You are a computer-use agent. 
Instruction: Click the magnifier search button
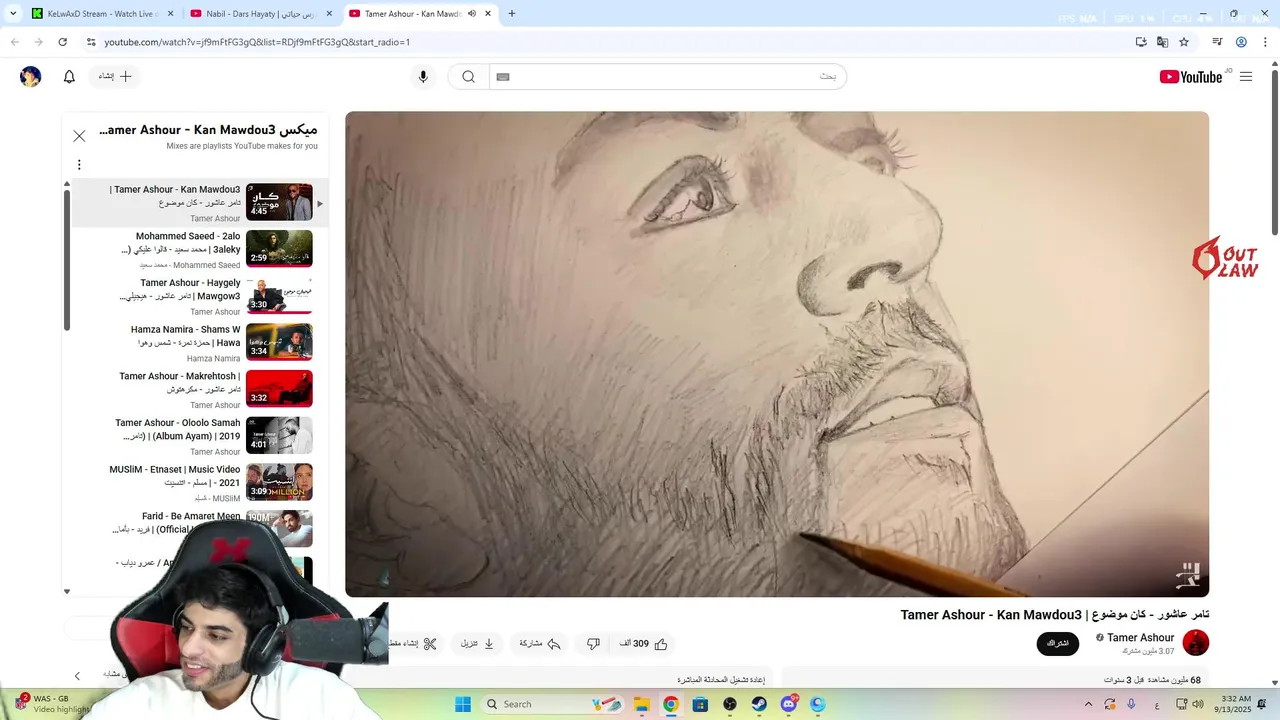tap(468, 77)
